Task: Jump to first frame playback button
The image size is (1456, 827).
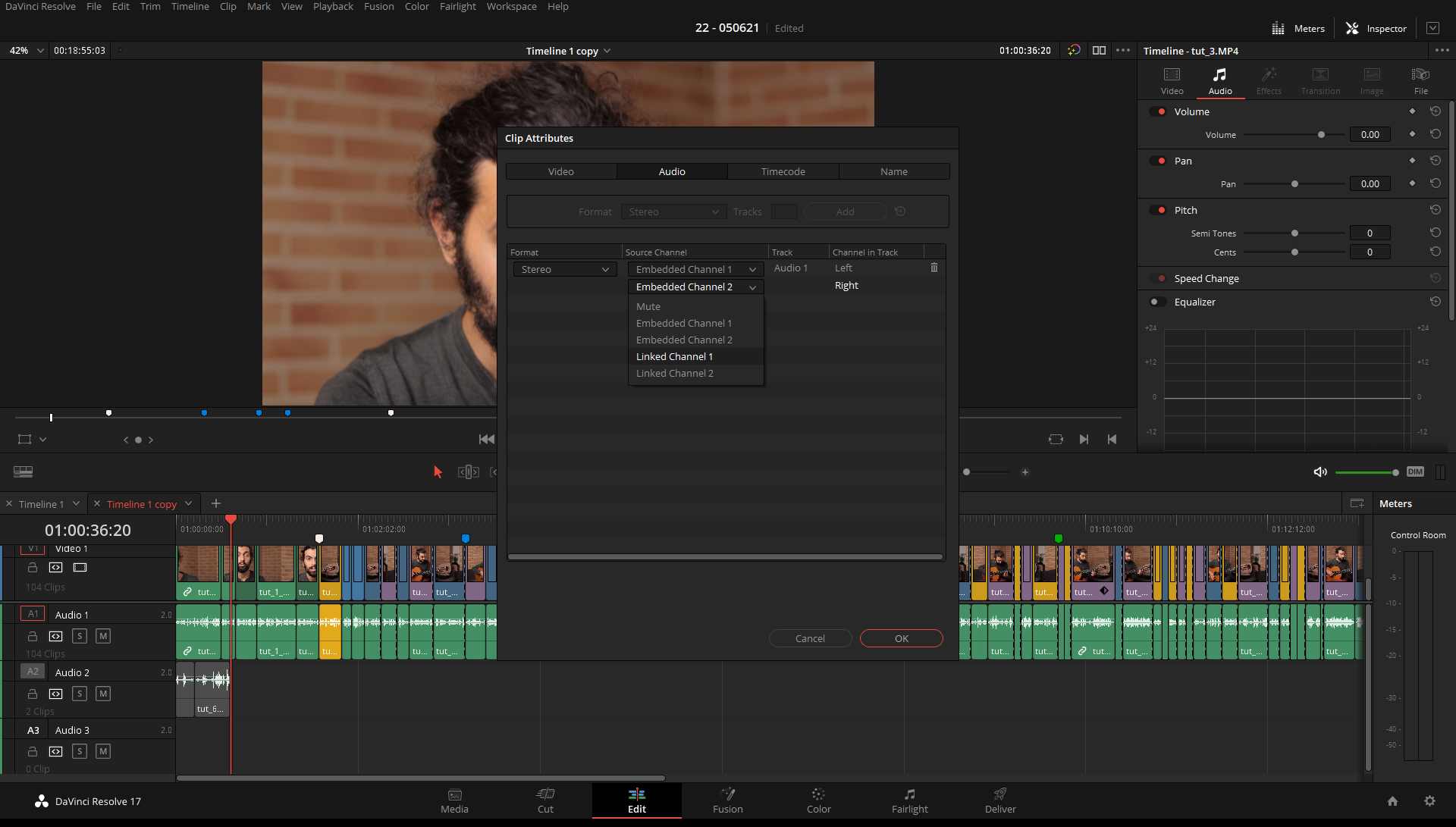Action: click(486, 439)
